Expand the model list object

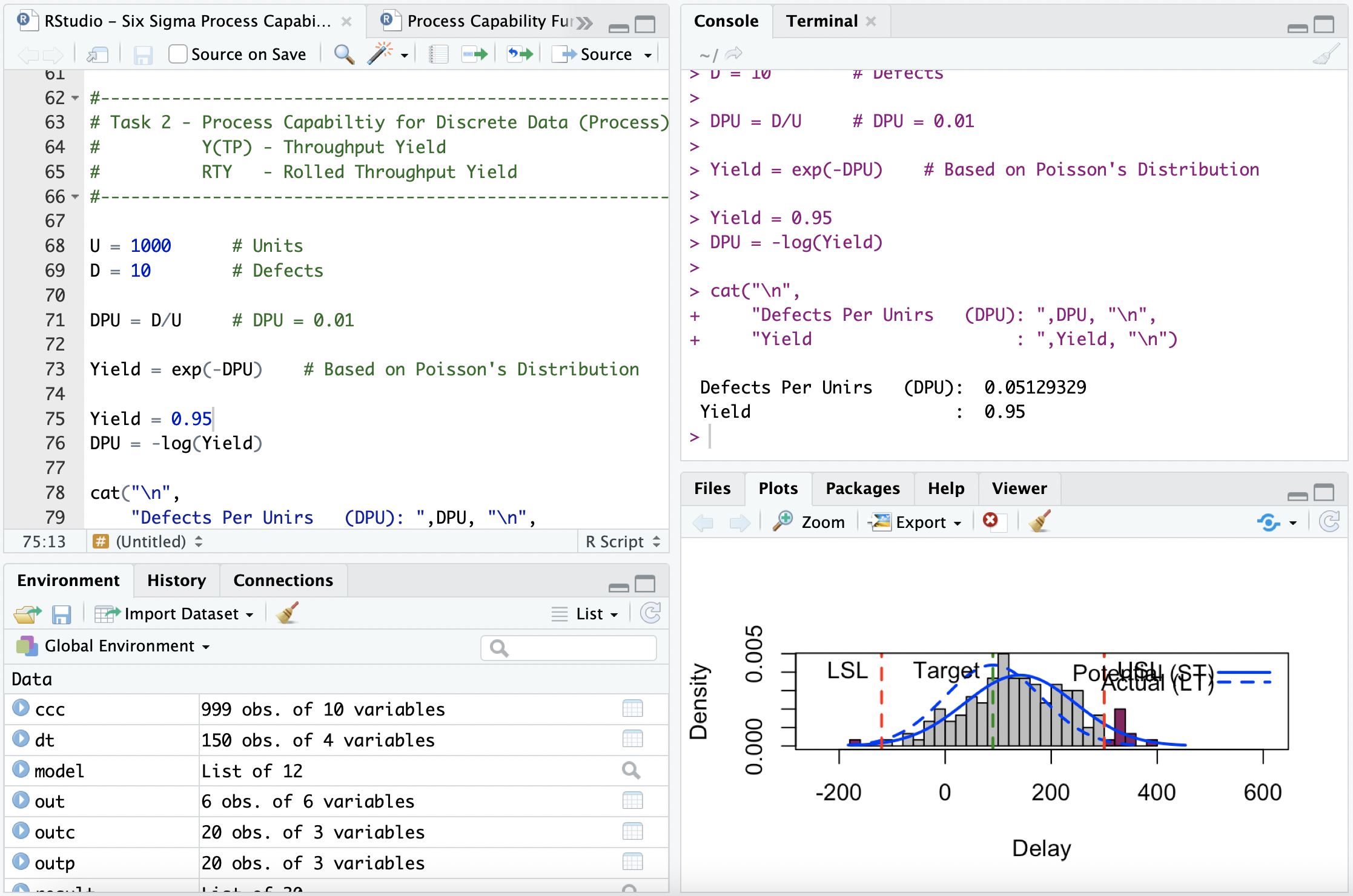[21, 770]
